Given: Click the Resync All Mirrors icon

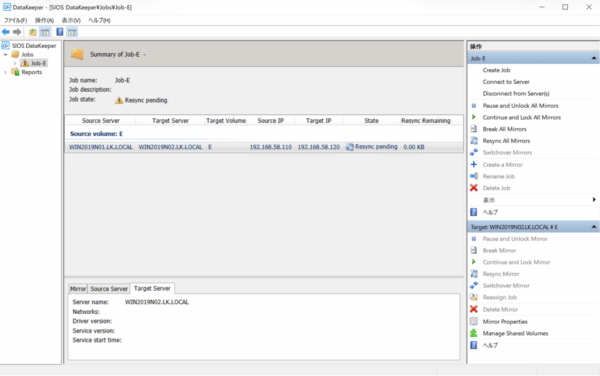Looking at the screenshot, I should point(474,141).
